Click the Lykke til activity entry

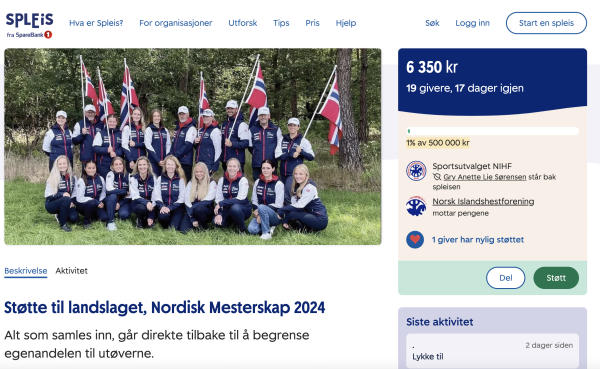(492, 351)
